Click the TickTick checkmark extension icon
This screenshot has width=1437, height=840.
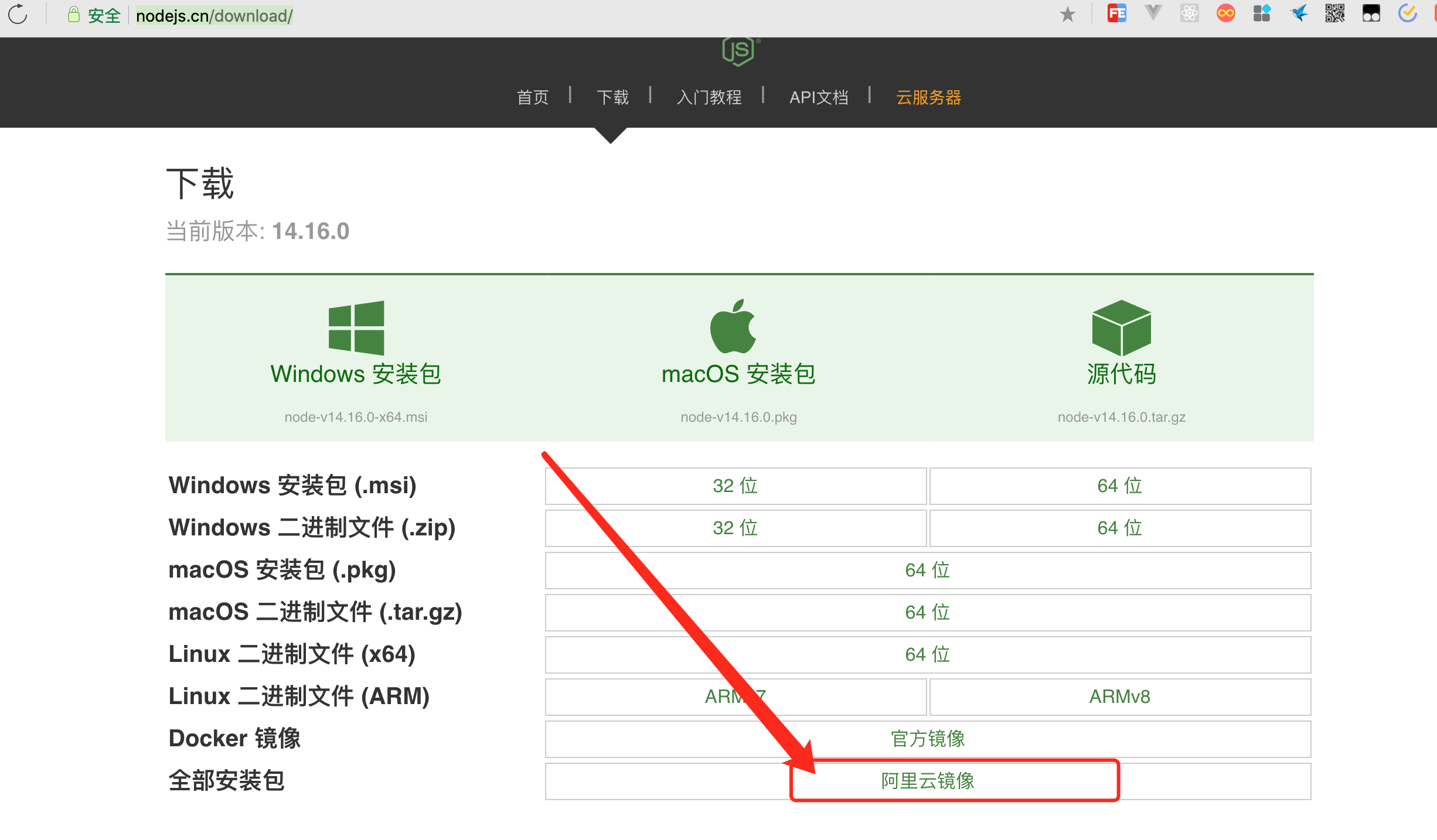[1409, 13]
